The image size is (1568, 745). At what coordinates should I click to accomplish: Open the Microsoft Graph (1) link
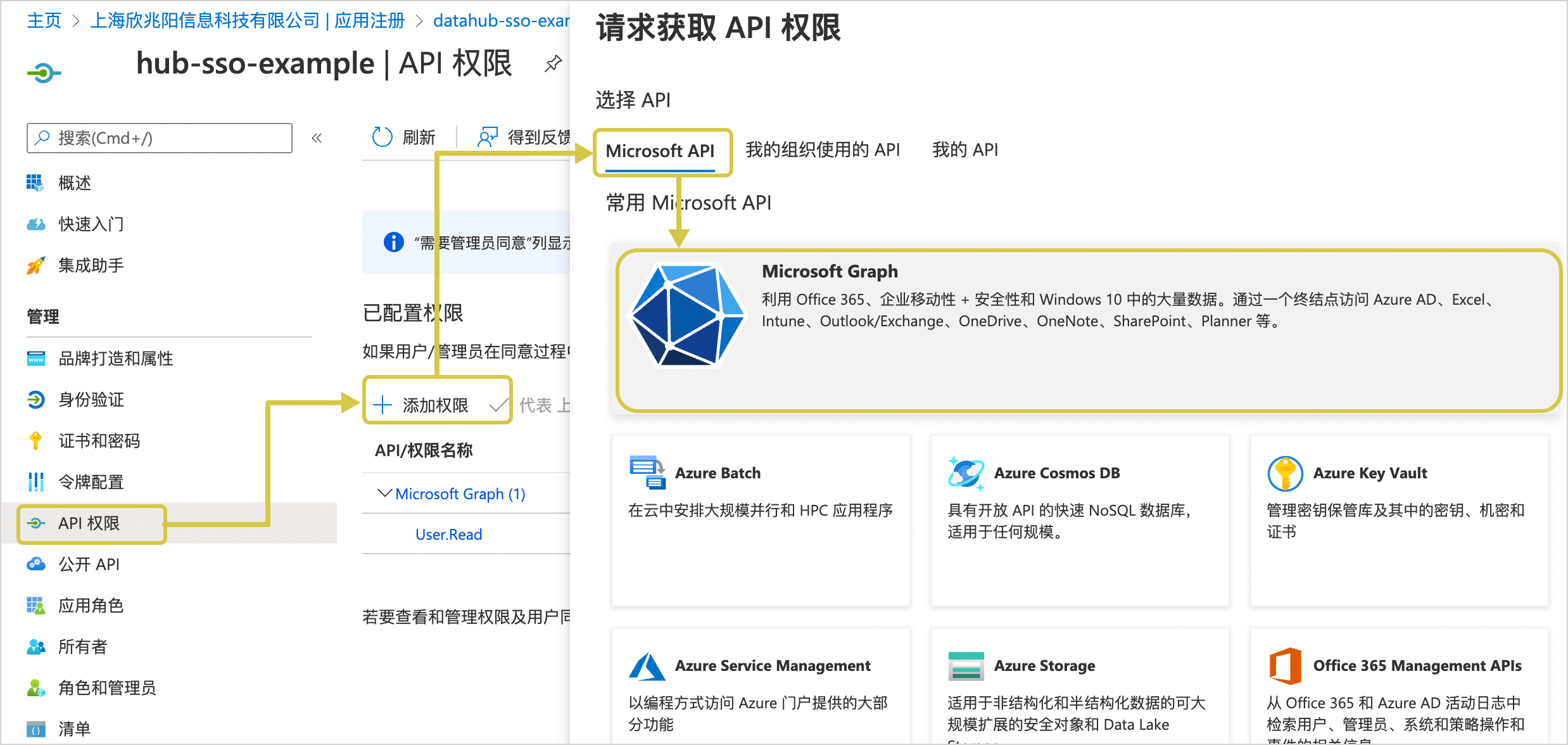pos(460,493)
